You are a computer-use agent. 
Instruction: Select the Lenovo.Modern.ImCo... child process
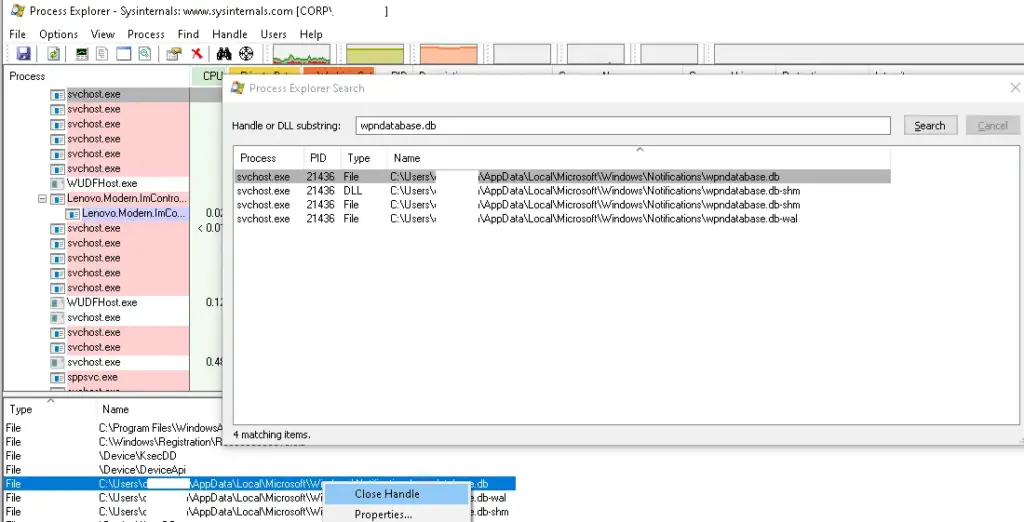134,213
